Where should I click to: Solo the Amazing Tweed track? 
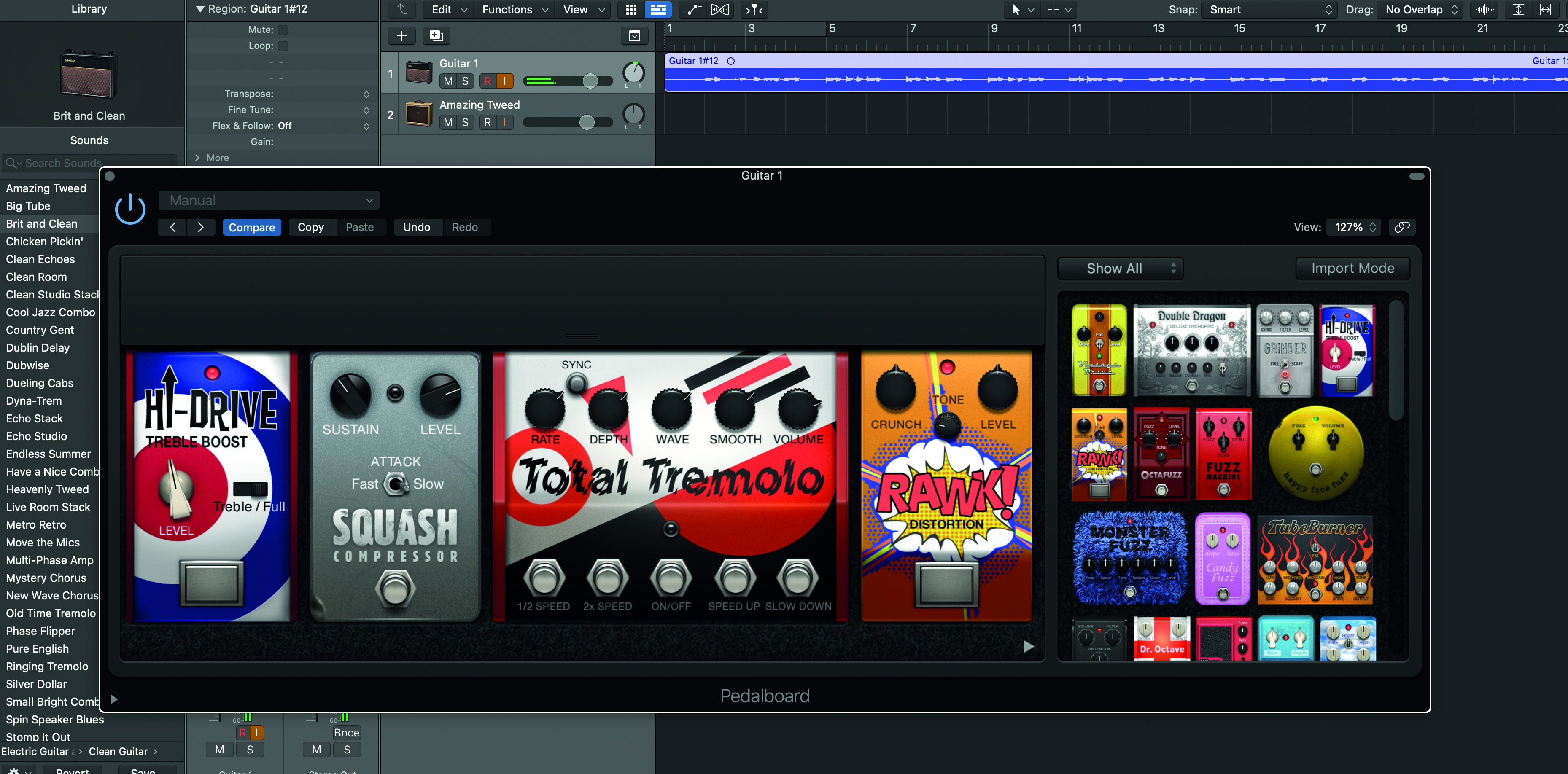(x=465, y=122)
